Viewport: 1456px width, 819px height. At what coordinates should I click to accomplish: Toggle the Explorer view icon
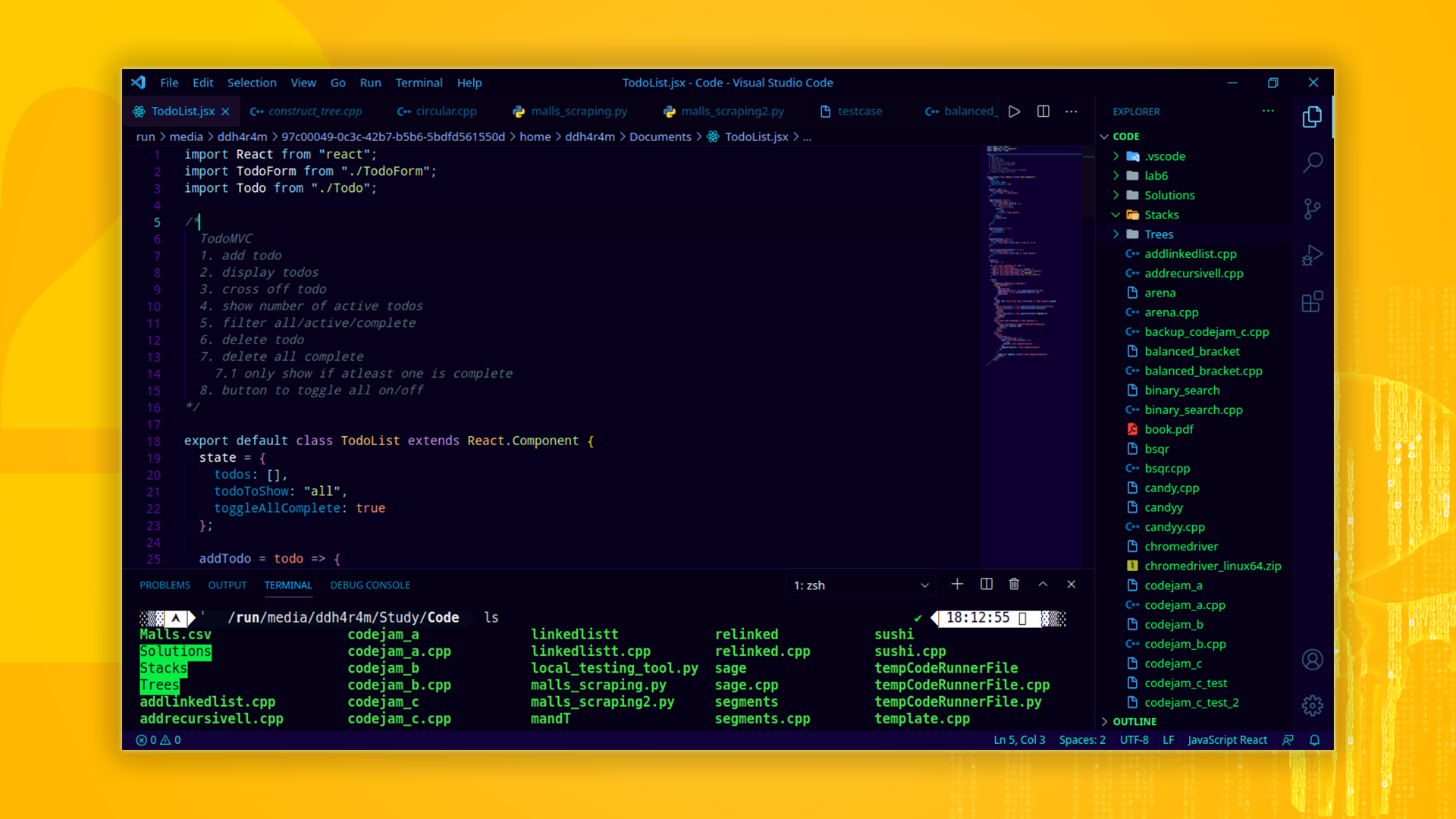tap(1313, 116)
